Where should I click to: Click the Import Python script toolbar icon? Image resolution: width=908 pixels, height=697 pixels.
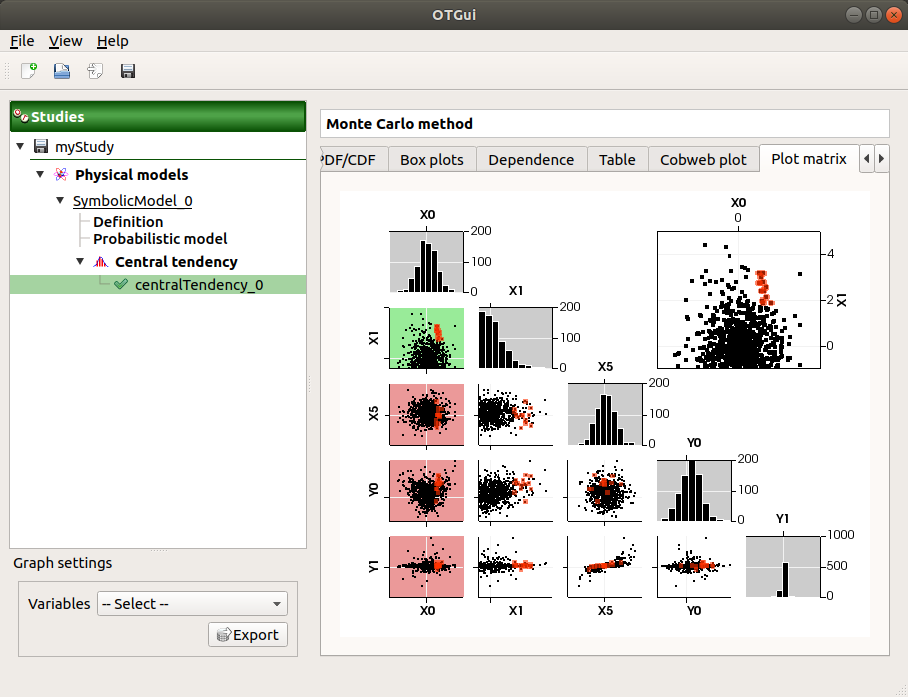[x=95, y=71]
